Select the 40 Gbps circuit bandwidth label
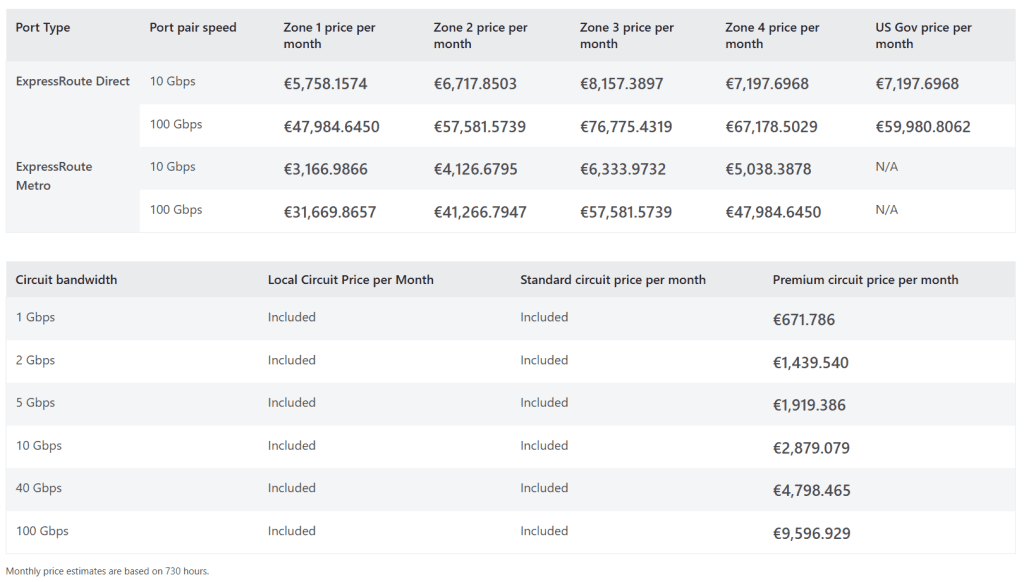Image resolution: width=1024 pixels, height=582 pixels. pos(39,488)
